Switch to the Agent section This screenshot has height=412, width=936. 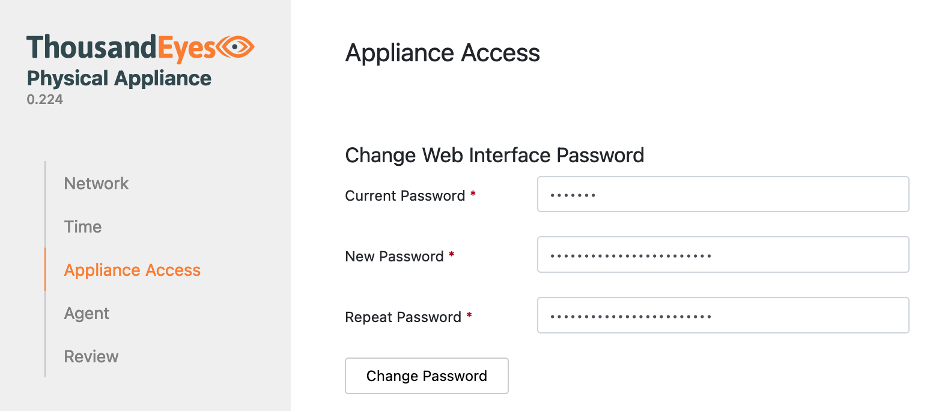coord(87,313)
